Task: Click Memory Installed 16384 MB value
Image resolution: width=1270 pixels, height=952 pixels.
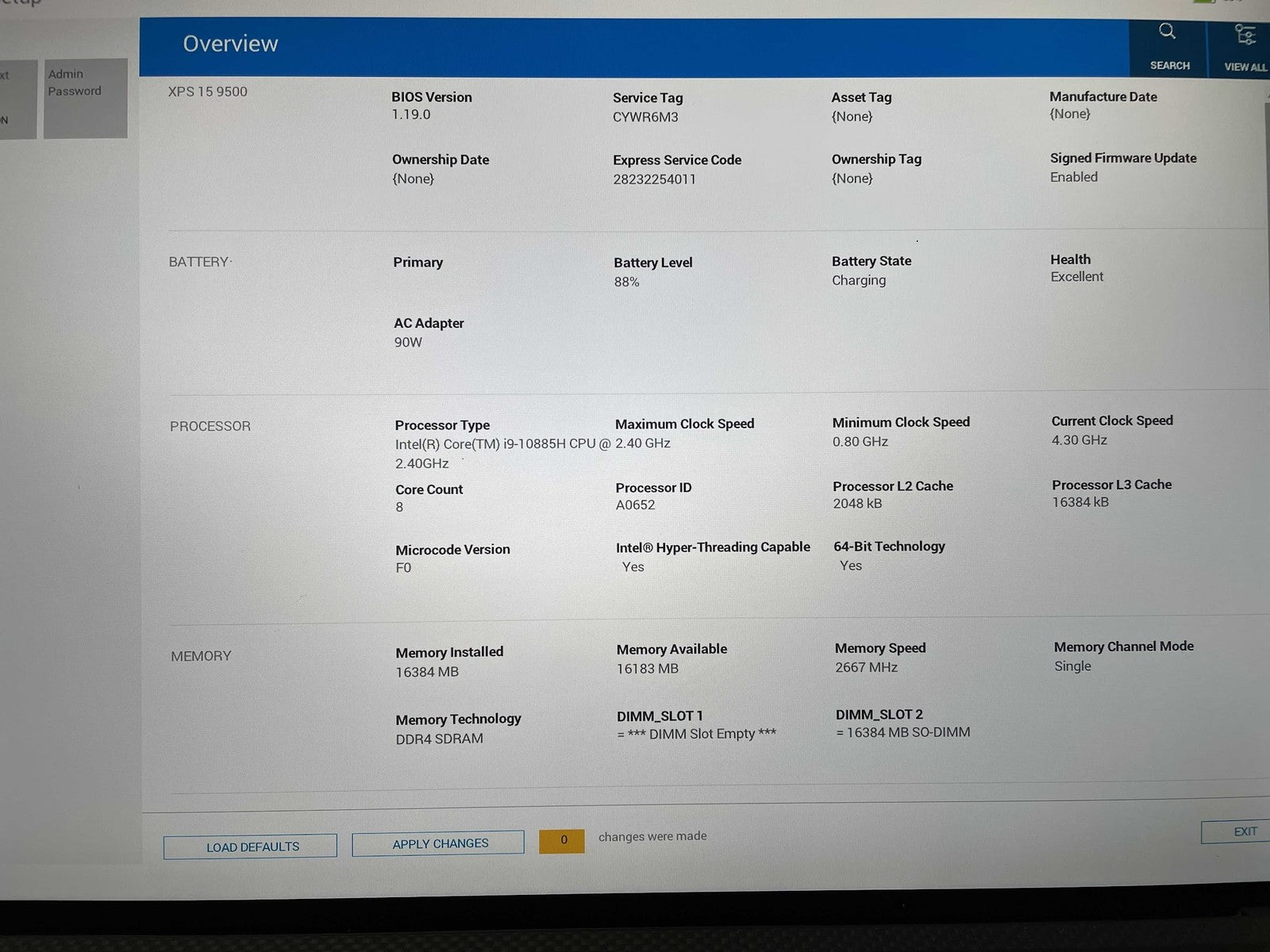Action: pyautogui.click(x=427, y=672)
